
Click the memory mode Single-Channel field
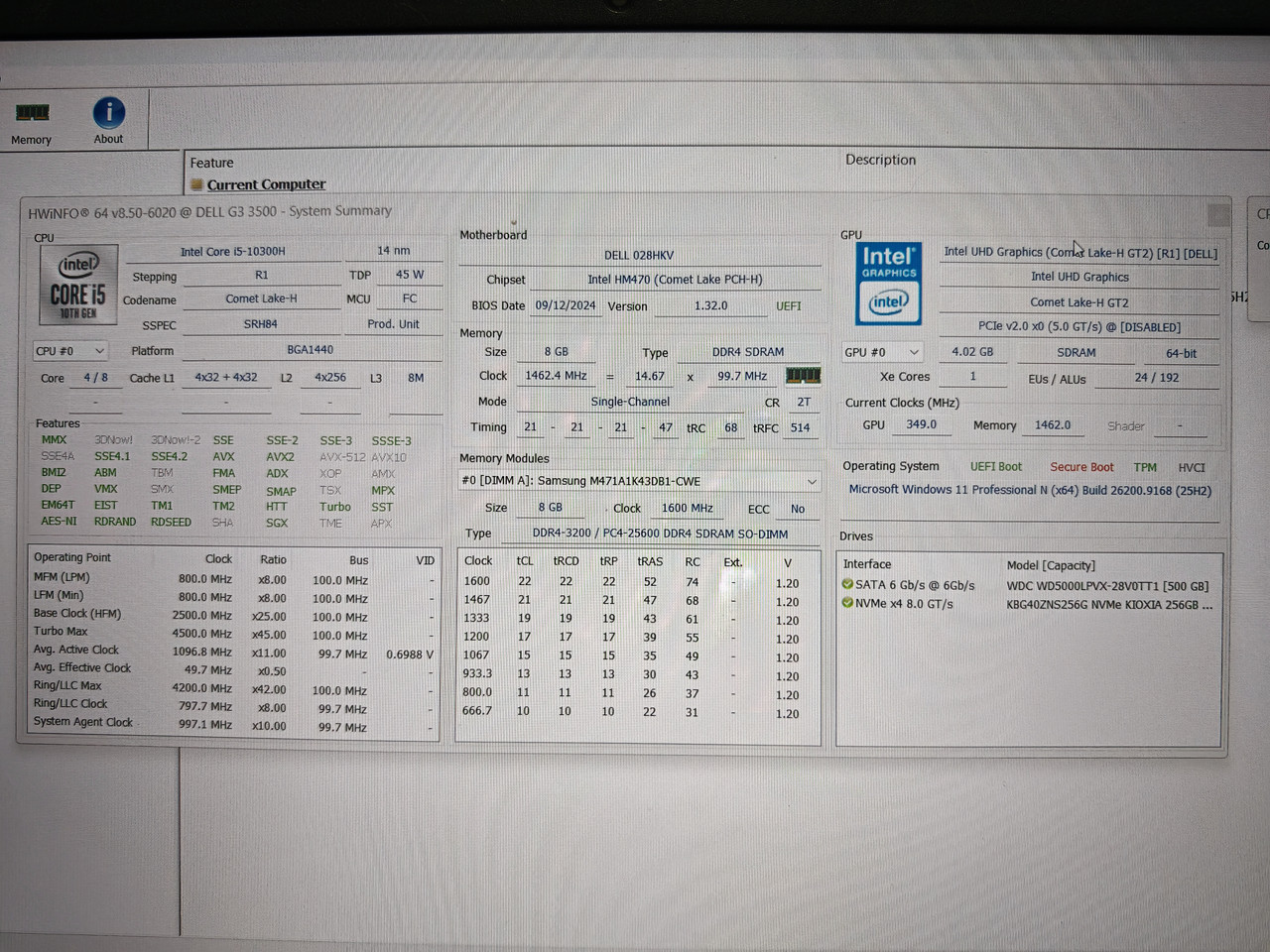[630, 402]
